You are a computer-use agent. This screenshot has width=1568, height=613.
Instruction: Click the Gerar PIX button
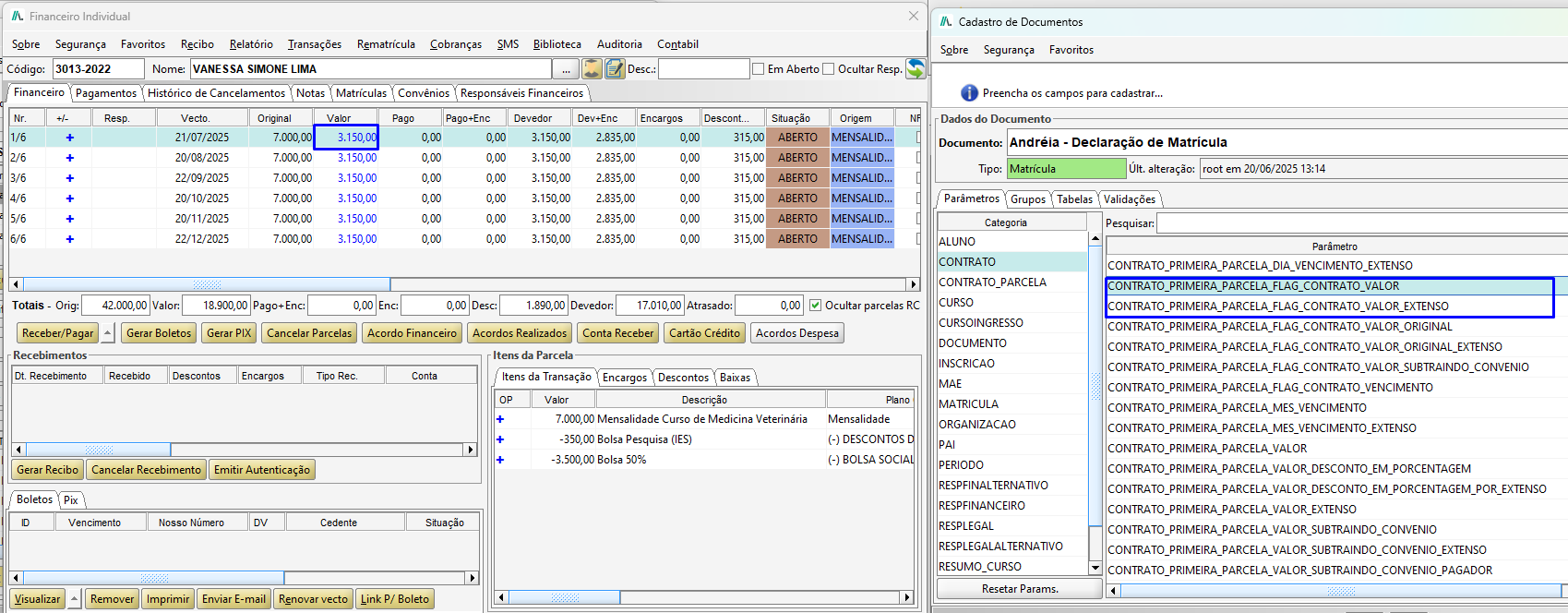point(229,333)
